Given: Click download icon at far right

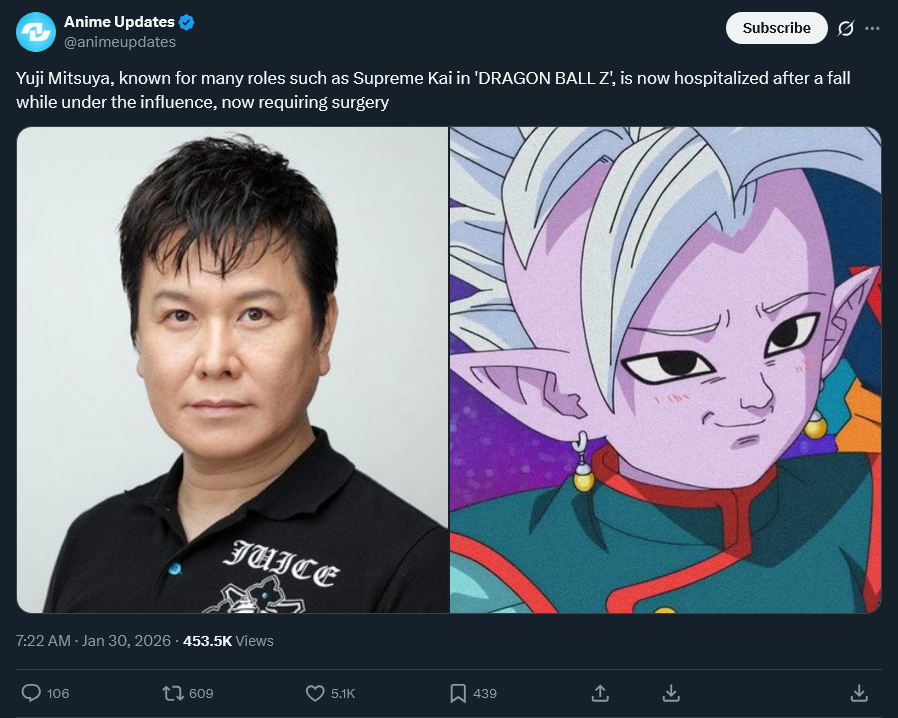Looking at the screenshot, I should [x=858, y=693].
